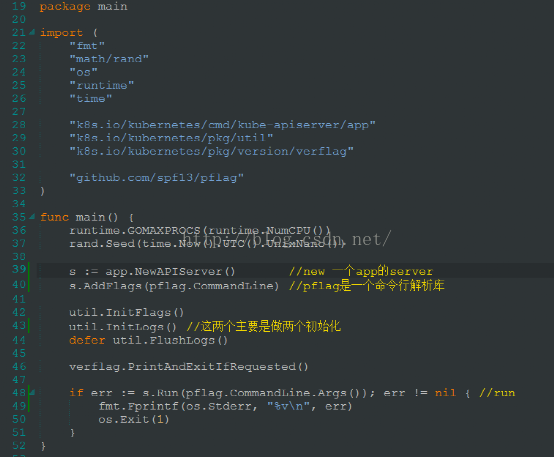Click s.Run(pflag.CommandLine.Args()) call
This screenshot has width=554, height=457.
coord(256,393)
